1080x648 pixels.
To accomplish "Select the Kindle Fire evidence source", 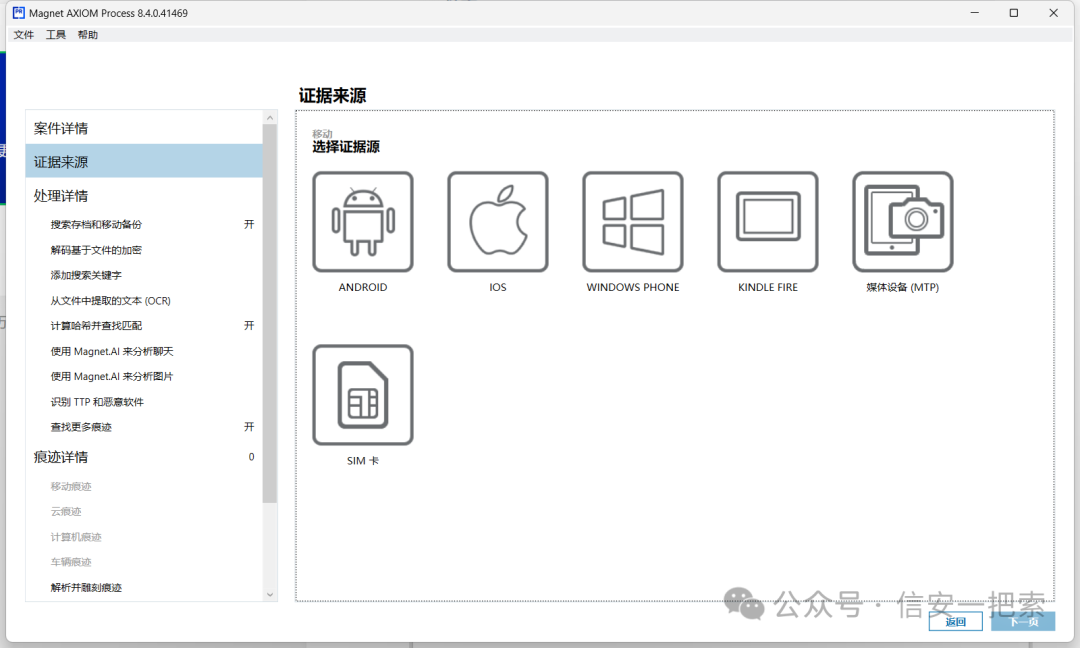I will pos(768,222).
